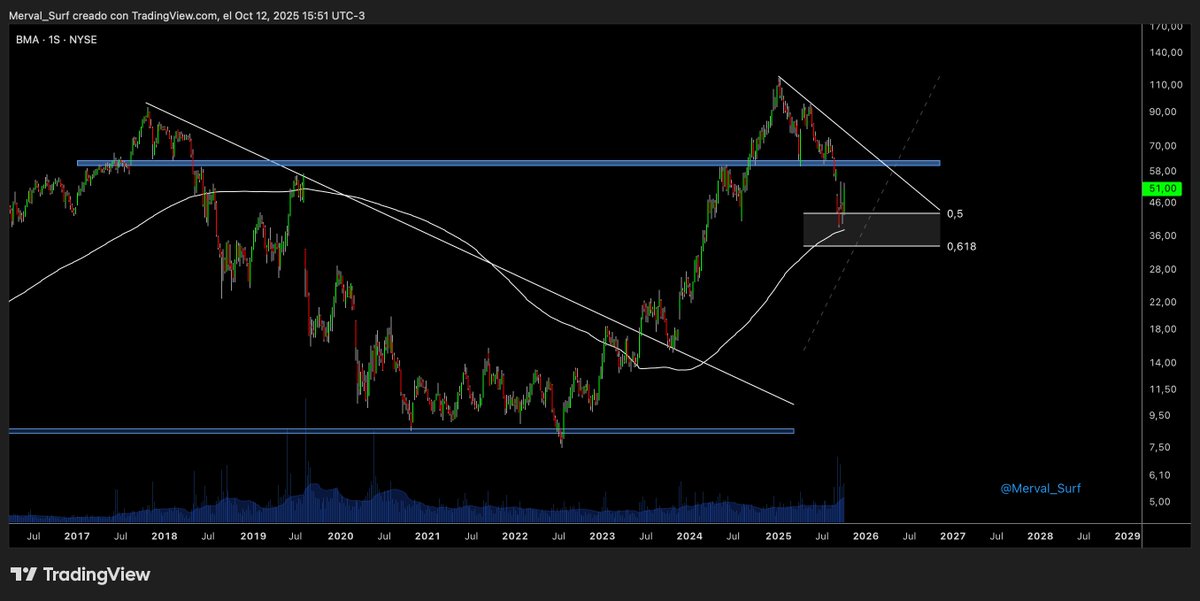Click the TradingView logo icon

(x=21, y=575)
